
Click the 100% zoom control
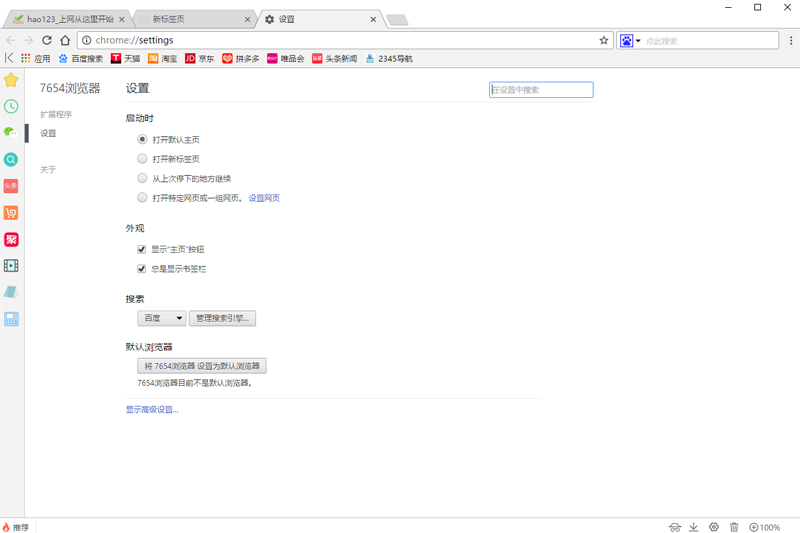click(x=764, y=527)
